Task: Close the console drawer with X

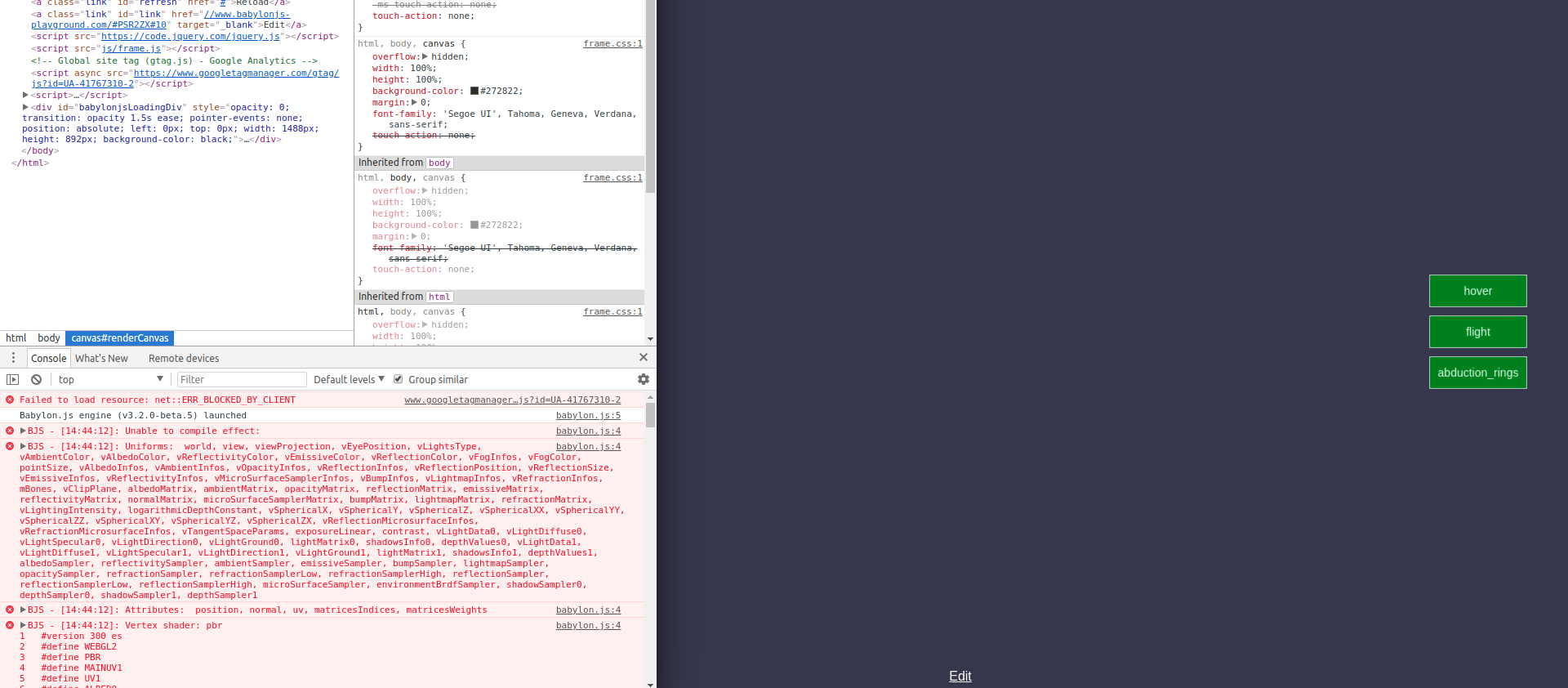Action: [644, 357]
